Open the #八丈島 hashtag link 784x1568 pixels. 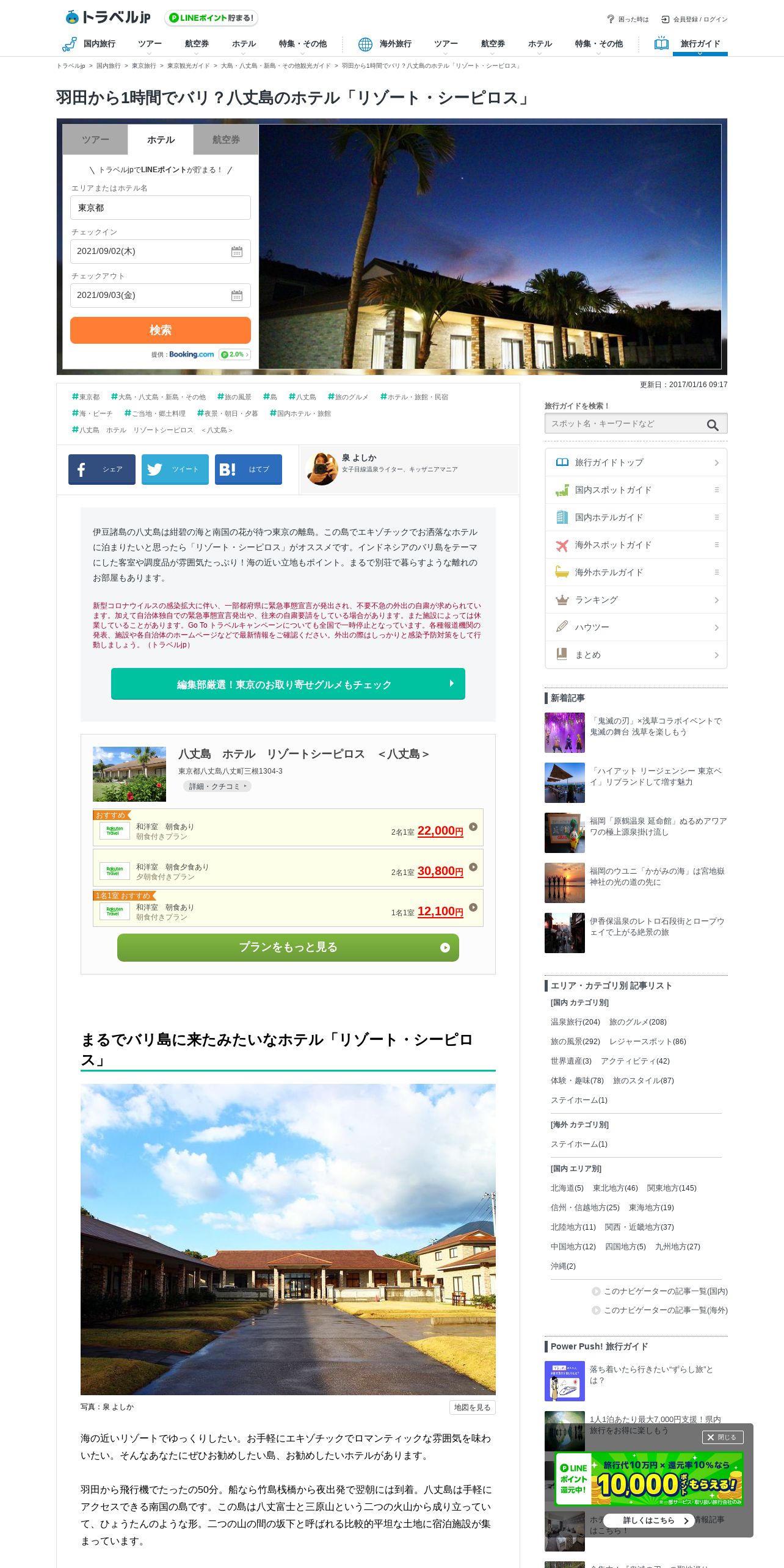tap(302, 397)
